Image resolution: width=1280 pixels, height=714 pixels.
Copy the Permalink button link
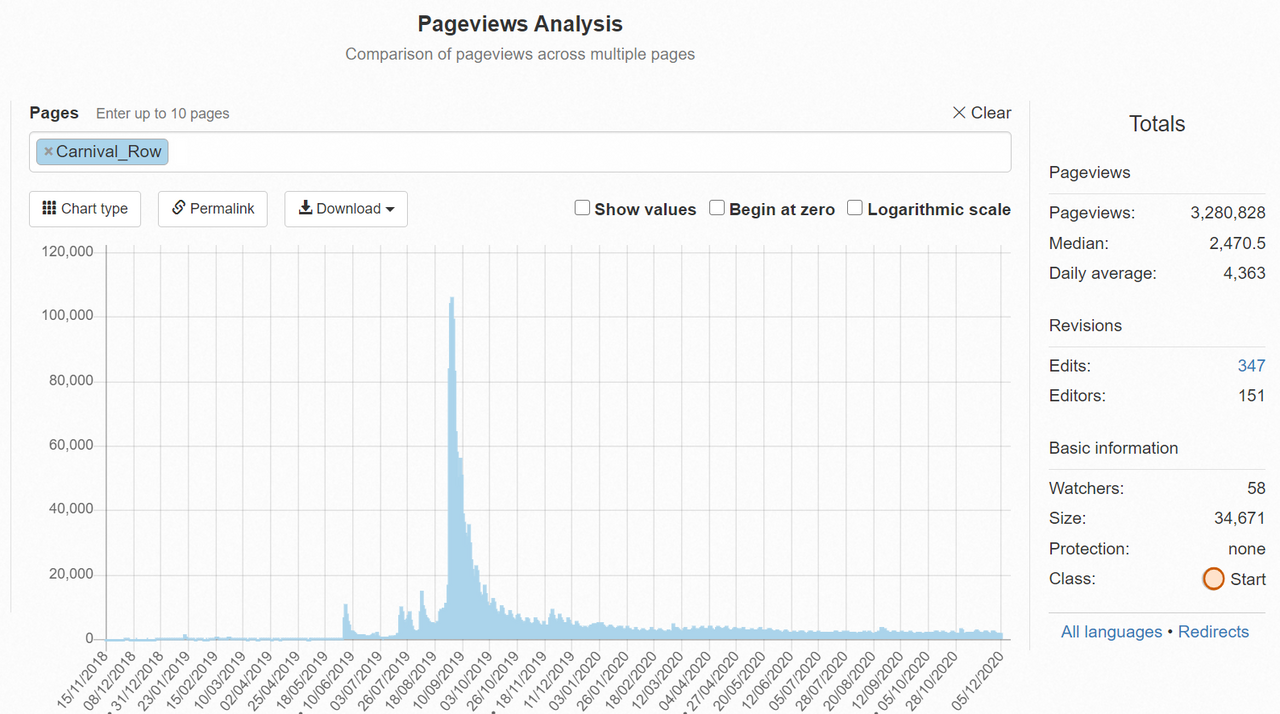tap(213, 209)
